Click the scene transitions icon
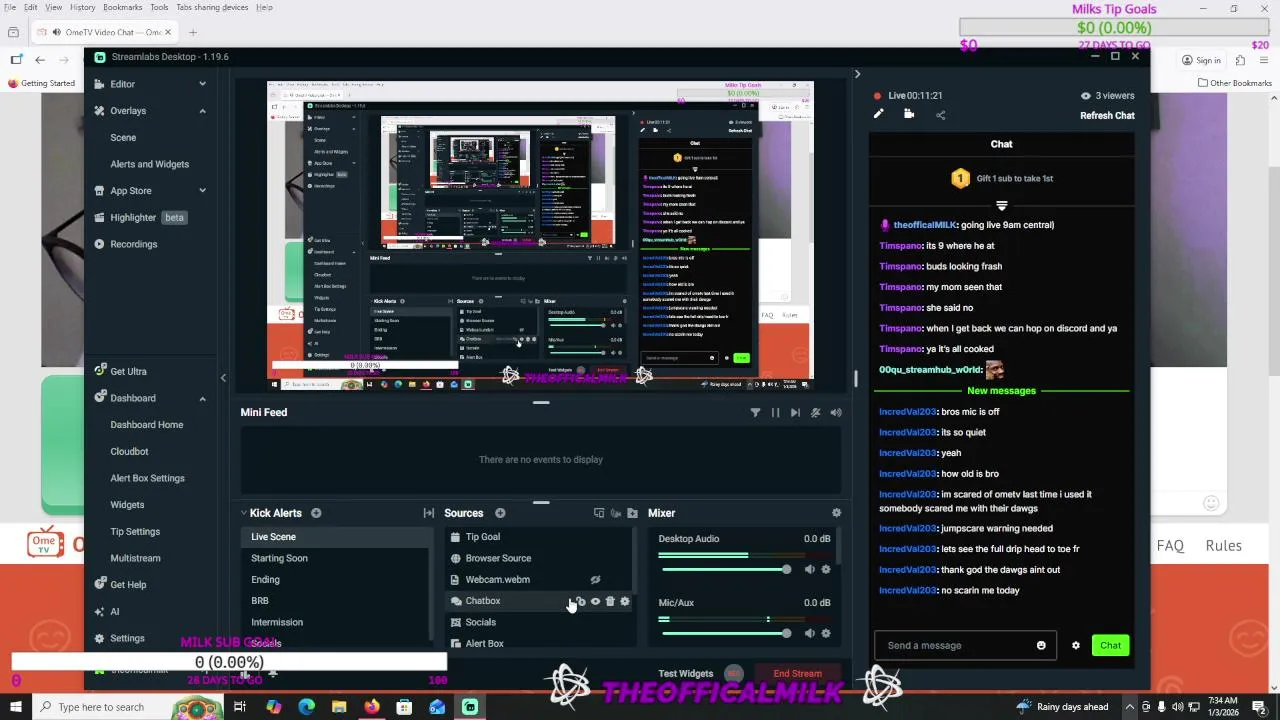 coord(429,513)
